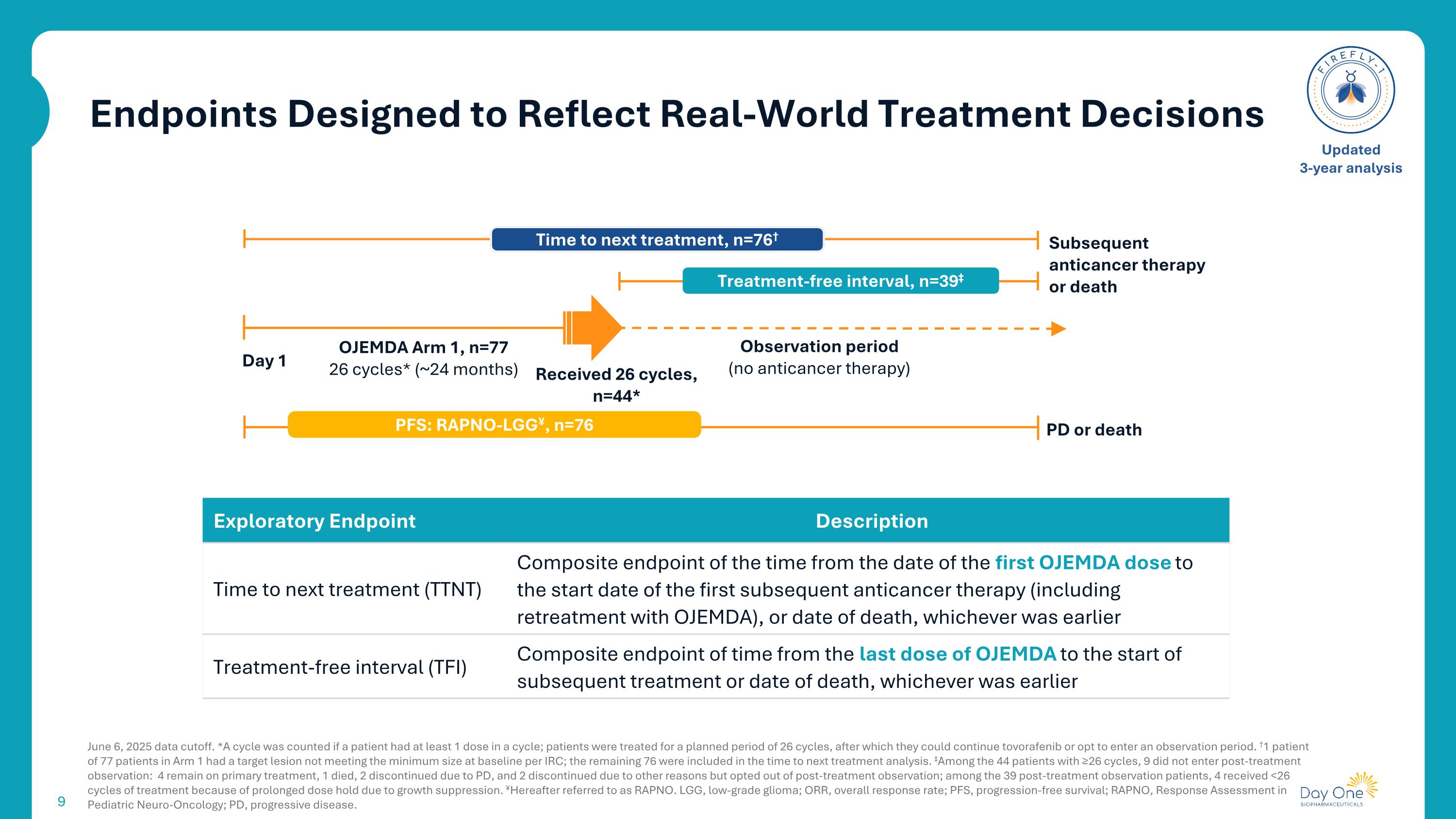Click the 'OJEMDA Arm 1, n=77' label

pos(423,347)
